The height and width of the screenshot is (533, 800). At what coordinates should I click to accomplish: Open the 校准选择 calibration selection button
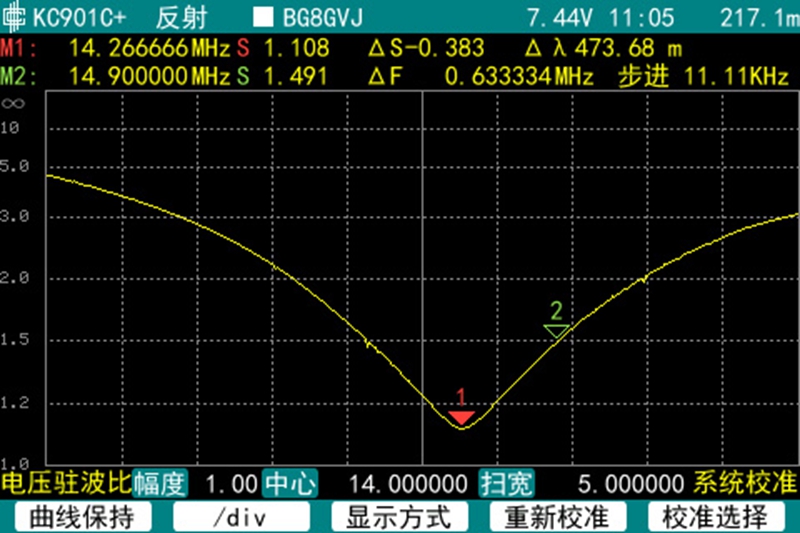pos(716,517)
